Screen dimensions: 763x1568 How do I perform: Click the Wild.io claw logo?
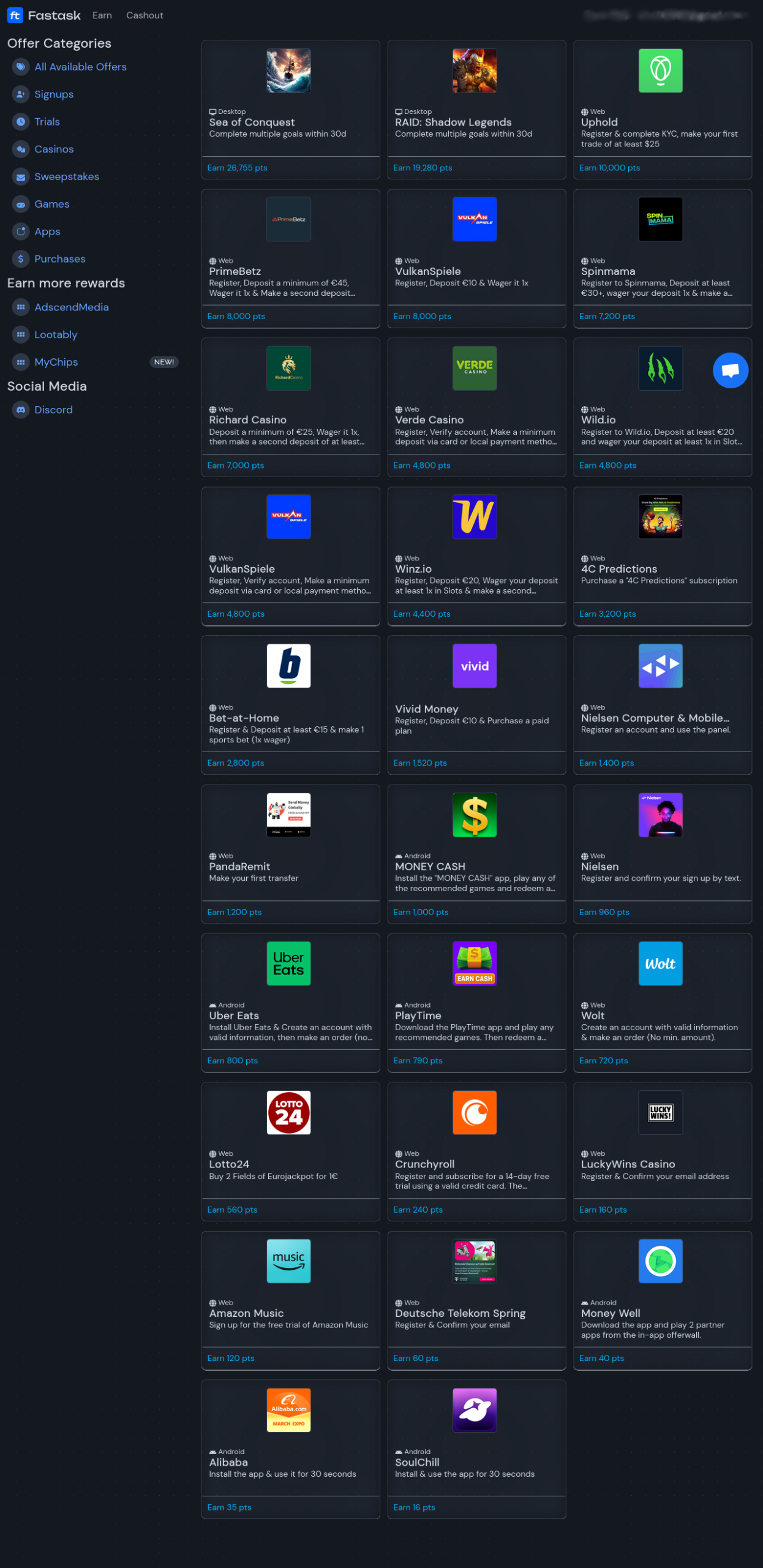[x=661, y=368]
